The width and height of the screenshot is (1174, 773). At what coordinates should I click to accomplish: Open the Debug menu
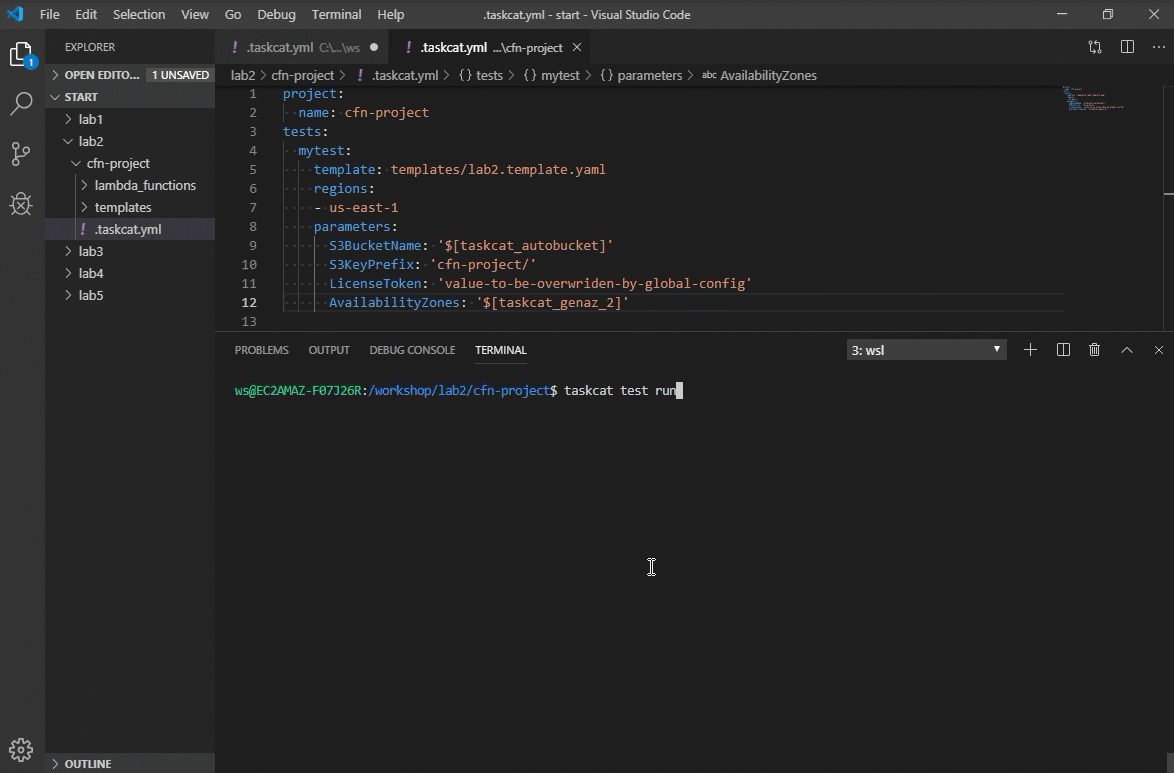click(276, 14)
